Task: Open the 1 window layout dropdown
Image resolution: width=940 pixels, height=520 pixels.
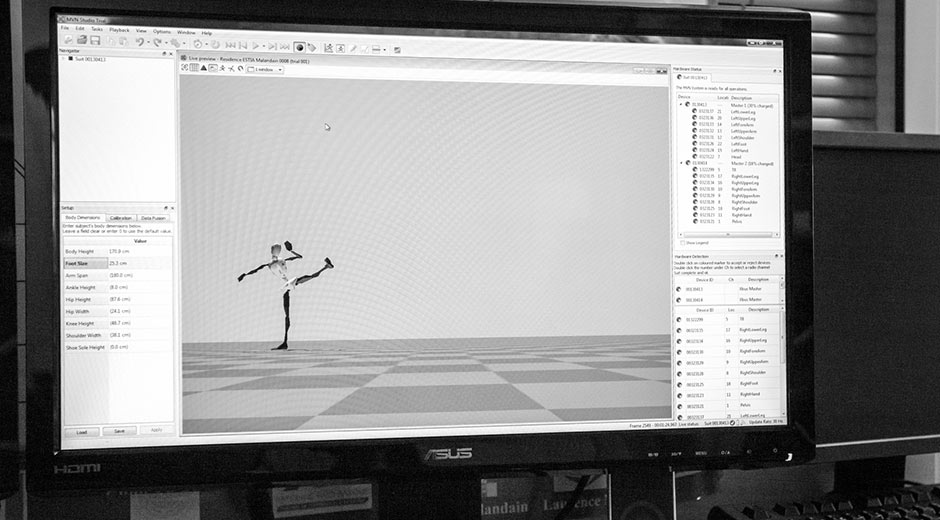Action: [x=267, y=70]
